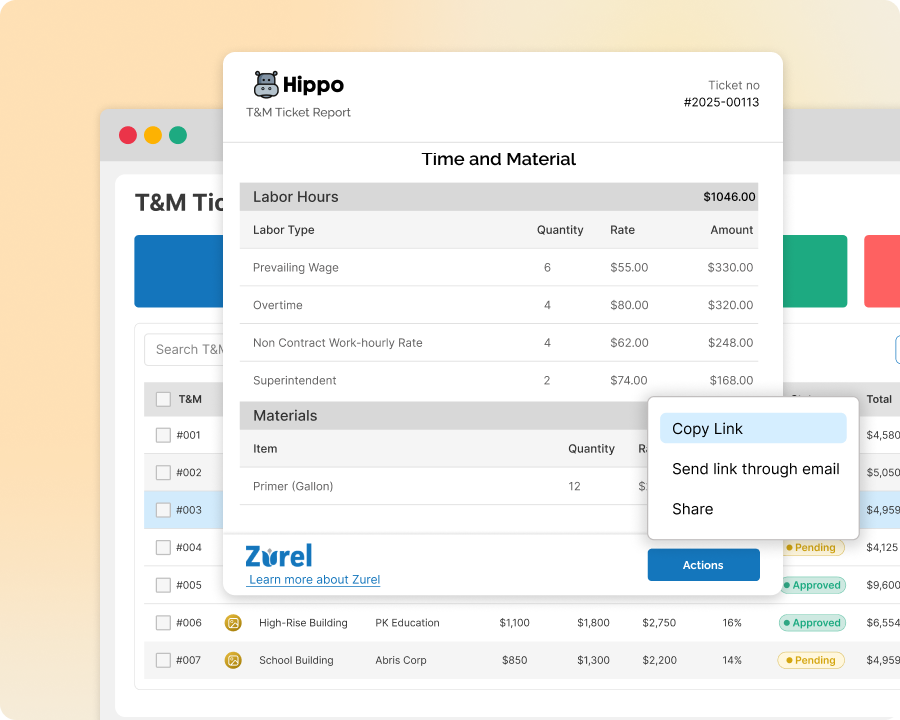Click the Search T&M input field
The width and height of the screenshot is (900, 720).
coord(184,349)
